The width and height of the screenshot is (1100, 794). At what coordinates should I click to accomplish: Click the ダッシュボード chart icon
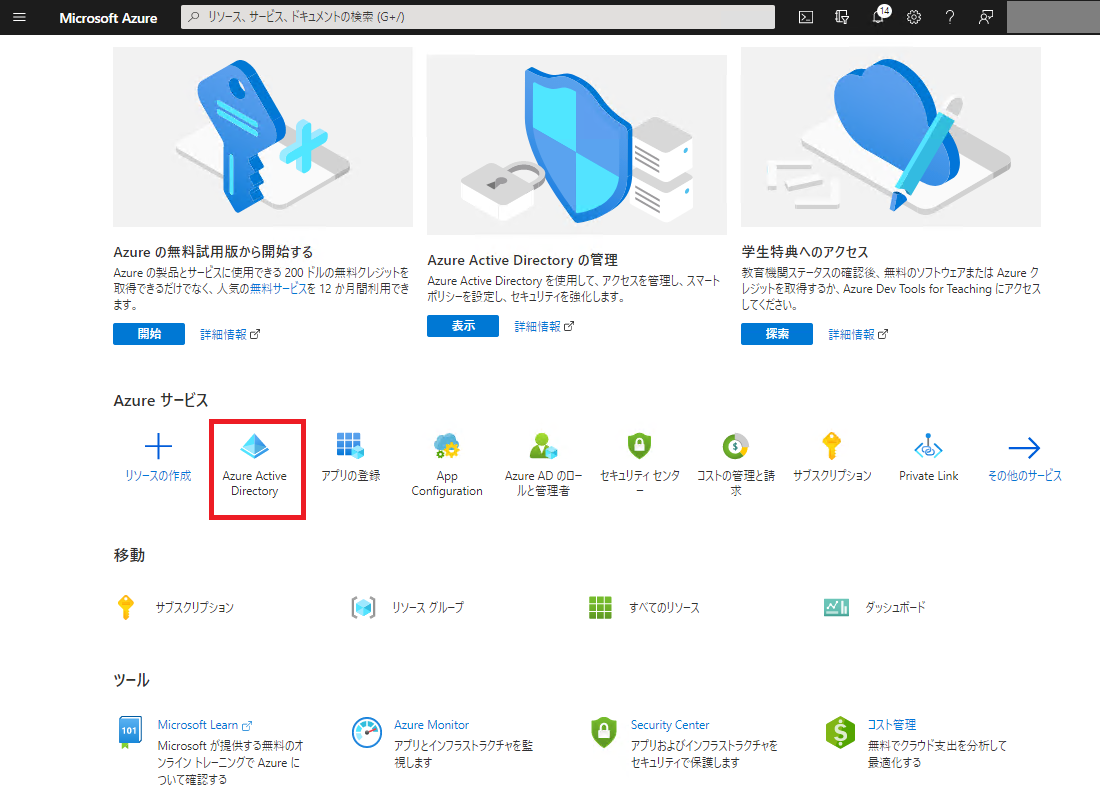click(836, 607)
